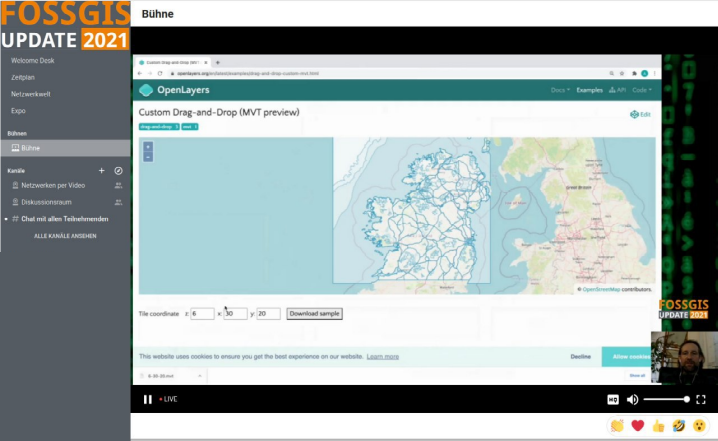The width and height of the screenshot is (718, 441).
Task: Open the Docs dropdown menu
Action: click(560, 90)
